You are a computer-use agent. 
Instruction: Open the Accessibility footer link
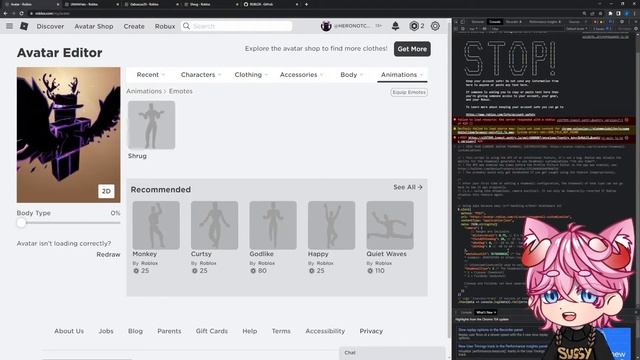point(325,331)
